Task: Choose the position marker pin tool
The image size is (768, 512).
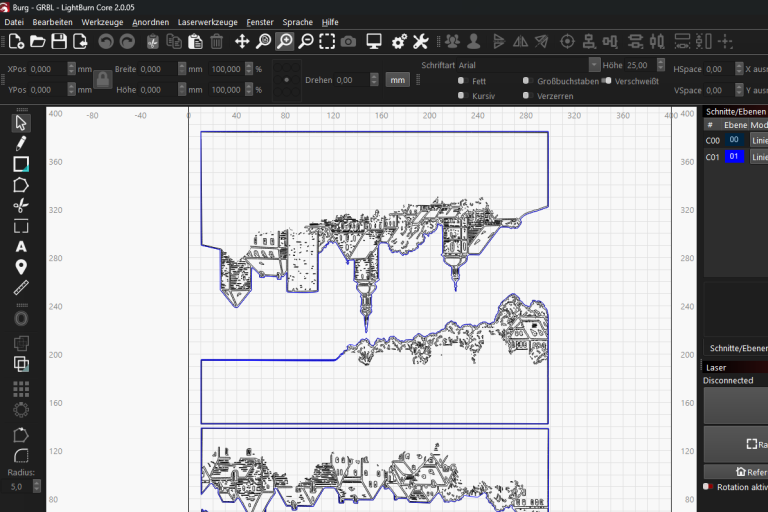Action: coord(21,267)
